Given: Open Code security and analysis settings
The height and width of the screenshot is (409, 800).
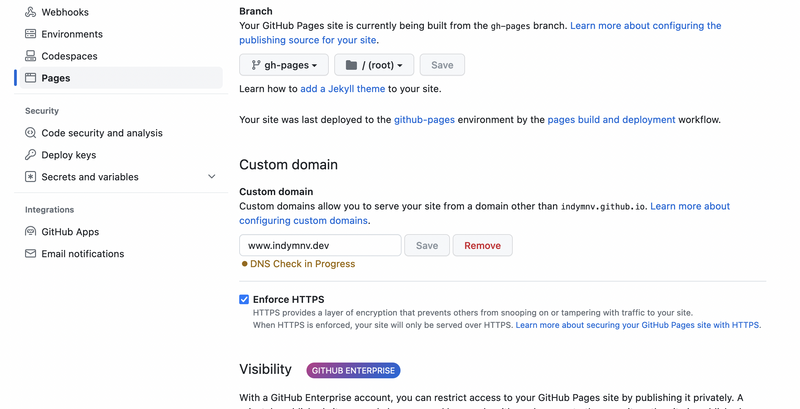Looking at the screenshot, I should (x=101, y=133).
